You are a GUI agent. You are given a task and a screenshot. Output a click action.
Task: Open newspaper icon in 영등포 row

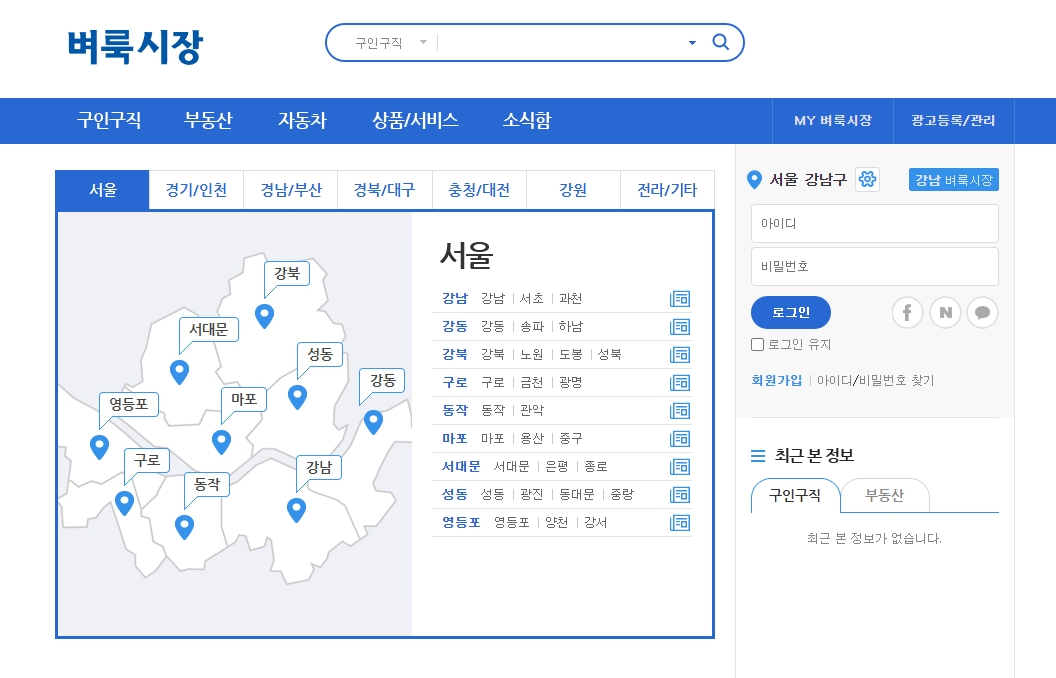[x=680, y=523]
